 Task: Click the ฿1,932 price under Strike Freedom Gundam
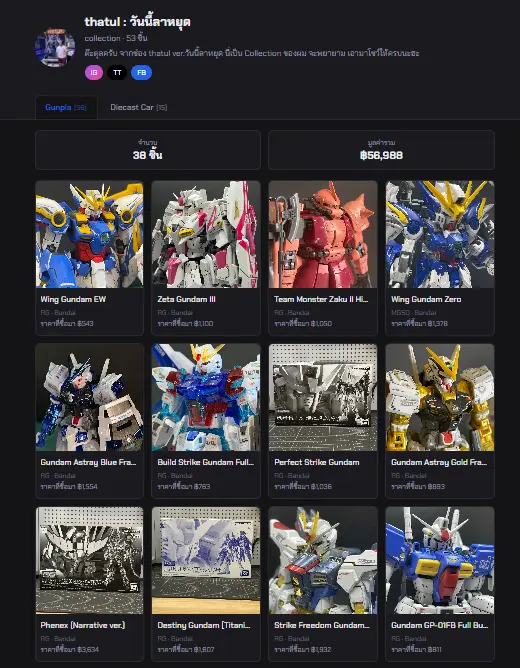tap(321, 650)
